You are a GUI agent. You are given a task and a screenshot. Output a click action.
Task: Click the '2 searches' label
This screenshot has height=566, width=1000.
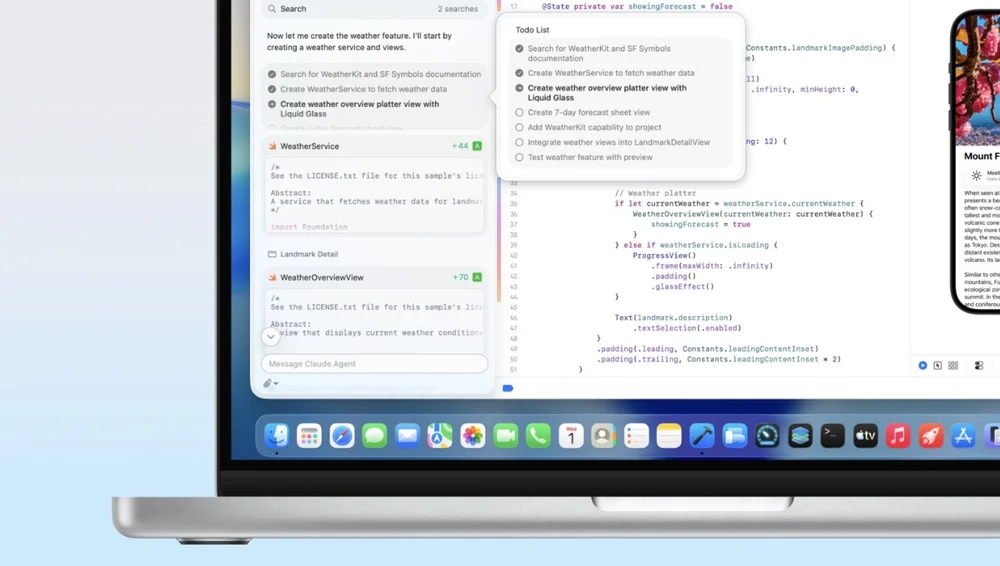[457, 9]
